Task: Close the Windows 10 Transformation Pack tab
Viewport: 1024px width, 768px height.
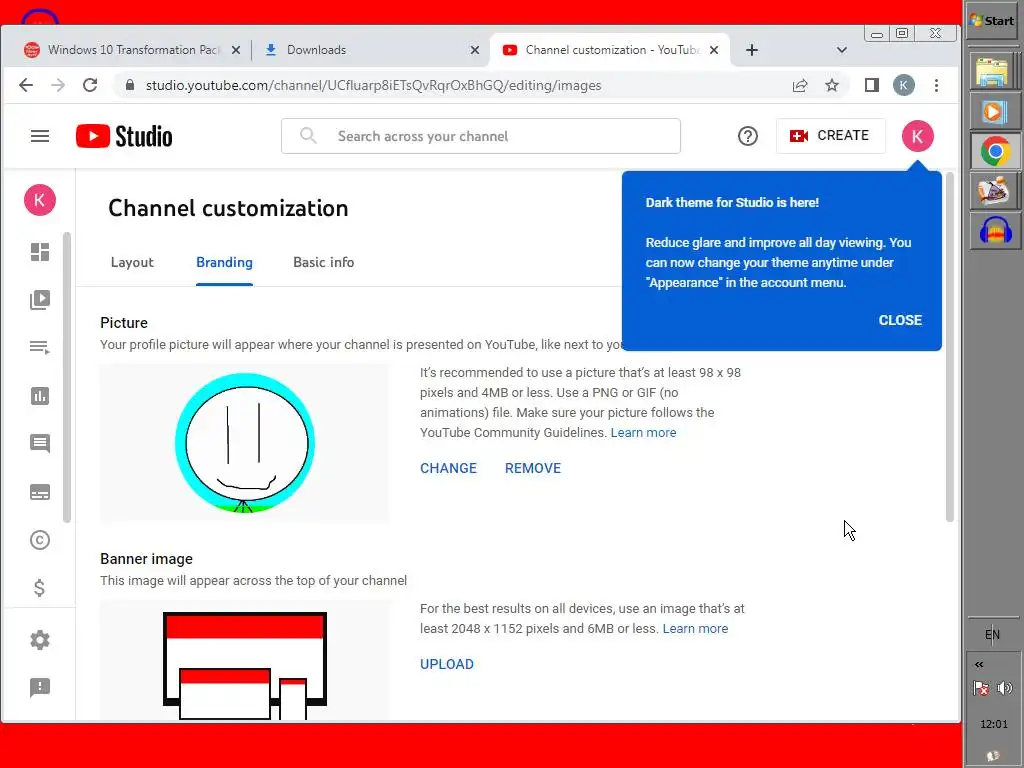Action: coord(236,50)
